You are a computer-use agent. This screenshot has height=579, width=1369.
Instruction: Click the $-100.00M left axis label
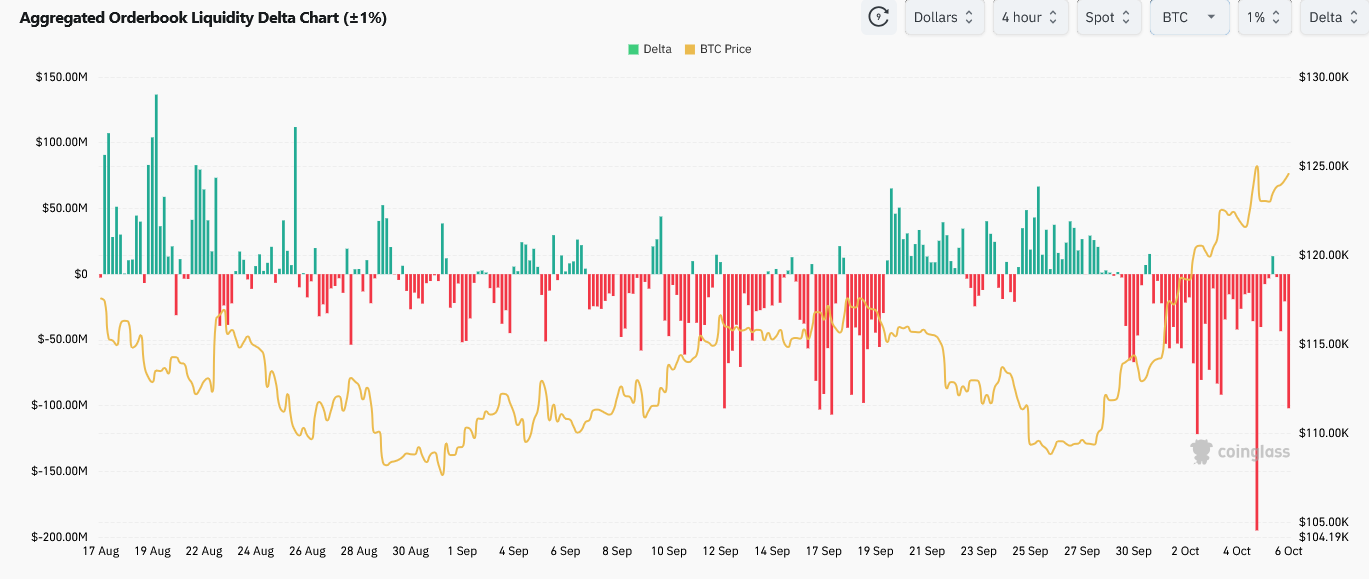pos(60,405)
